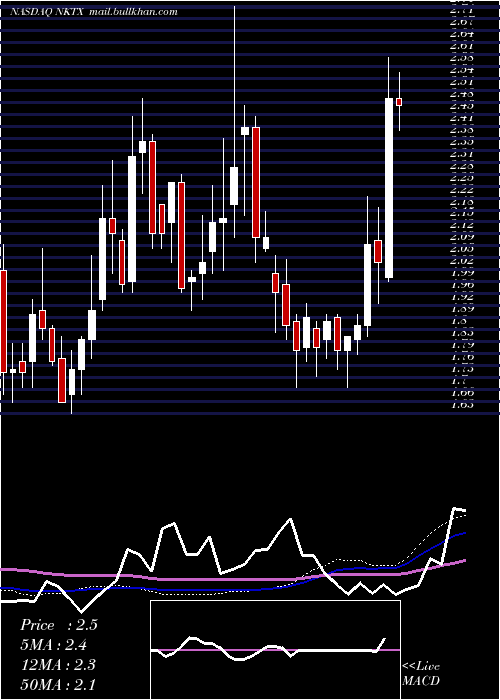Viewport: 500px width, 700px height.
Task: Select the '50MA : 2.1' value
Action: coord(58,684)
